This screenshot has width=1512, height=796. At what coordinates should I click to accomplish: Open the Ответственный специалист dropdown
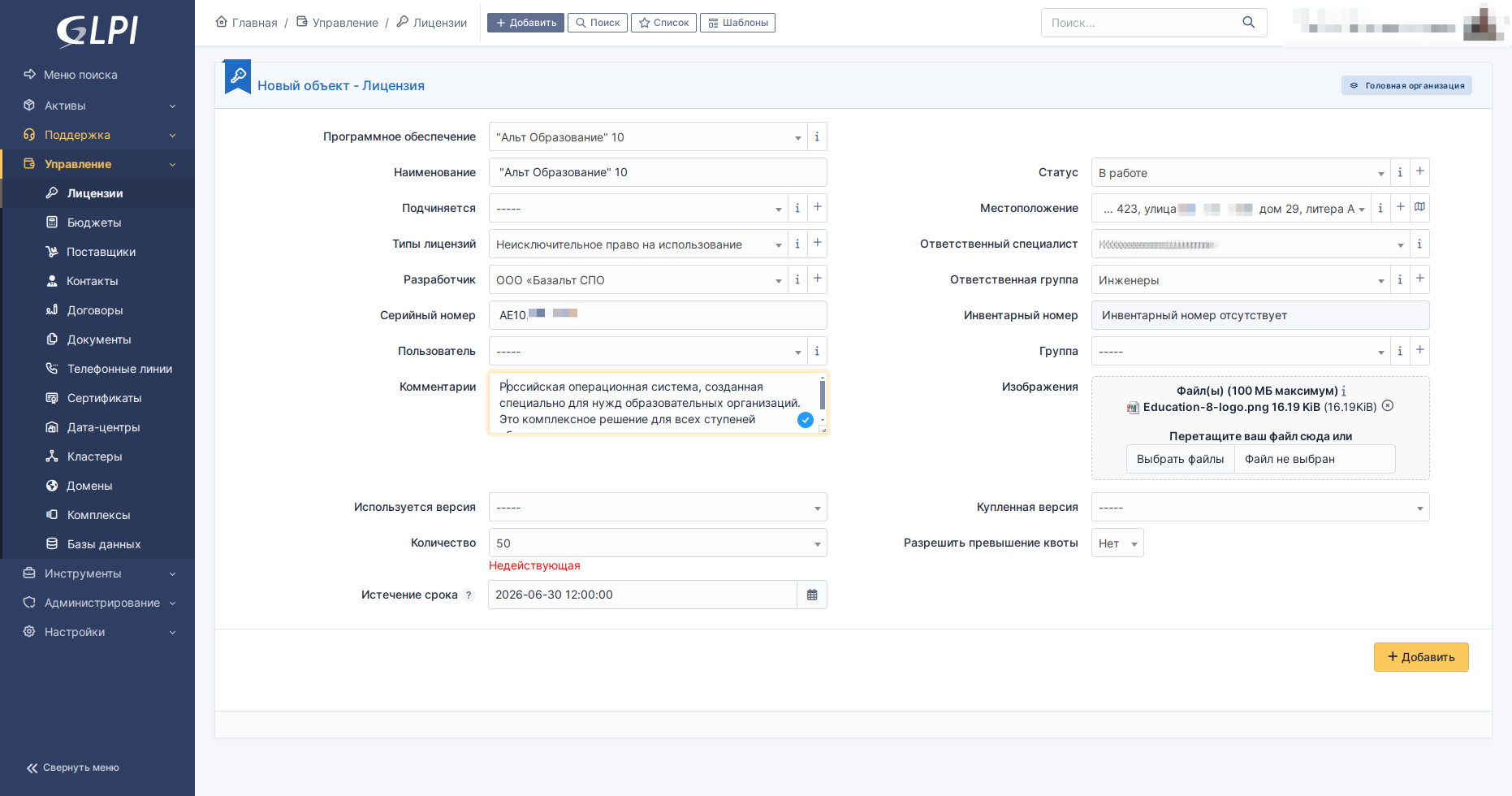(x=1251, y=244)
